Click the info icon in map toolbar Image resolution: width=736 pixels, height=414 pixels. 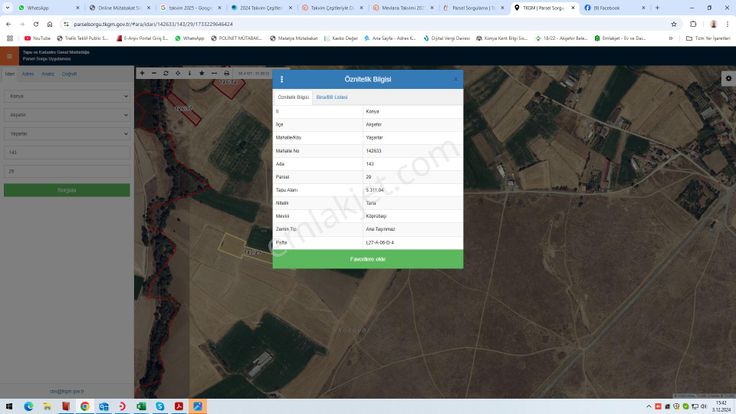click(x=190, y=73)
